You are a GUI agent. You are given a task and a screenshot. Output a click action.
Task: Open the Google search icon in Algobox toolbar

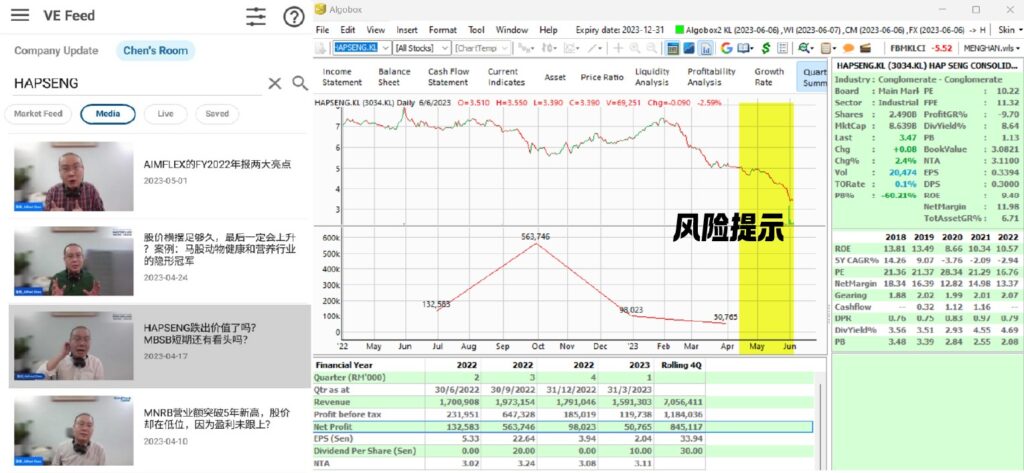pyautogui.click(x=726, y=48)
